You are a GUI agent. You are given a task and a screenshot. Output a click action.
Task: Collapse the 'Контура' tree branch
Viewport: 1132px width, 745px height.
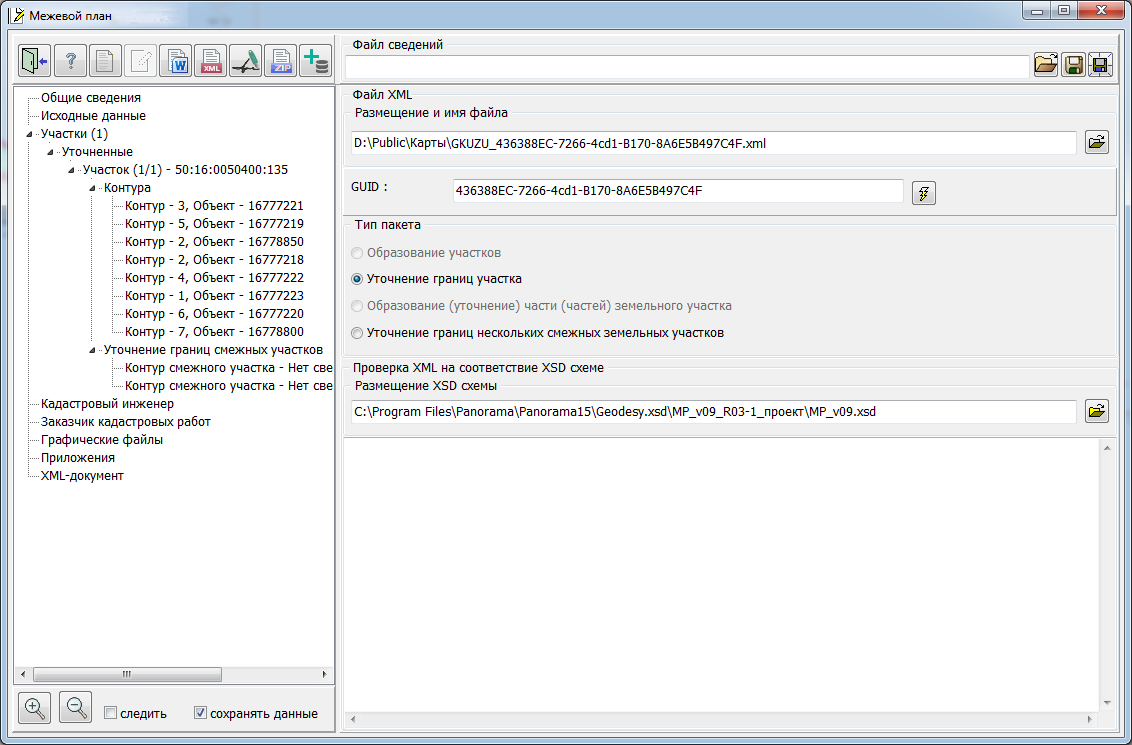tap(93, 188)
